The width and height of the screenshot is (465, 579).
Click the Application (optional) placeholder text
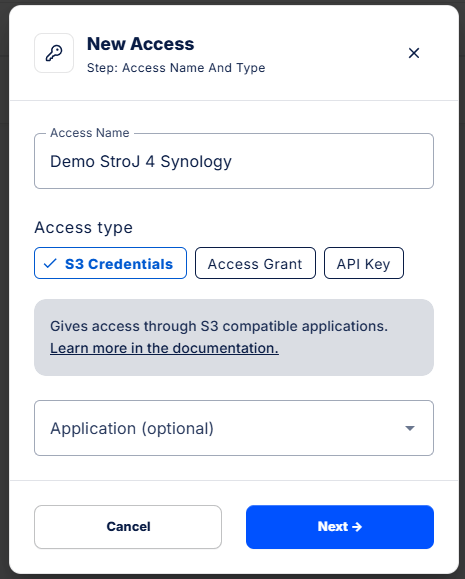tap(132, 428)
